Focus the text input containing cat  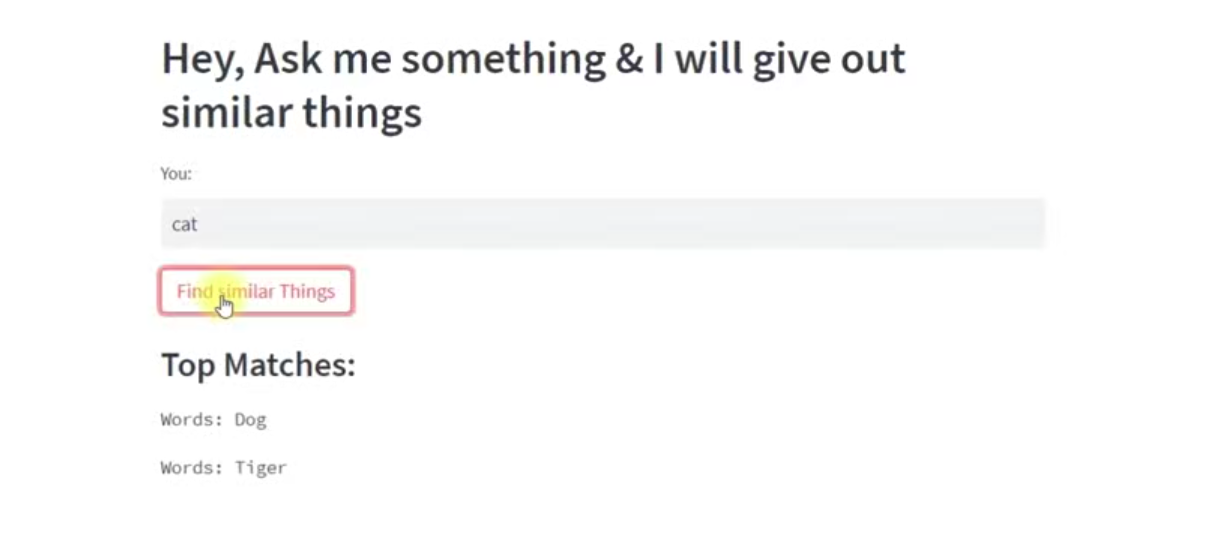(603, 224)
